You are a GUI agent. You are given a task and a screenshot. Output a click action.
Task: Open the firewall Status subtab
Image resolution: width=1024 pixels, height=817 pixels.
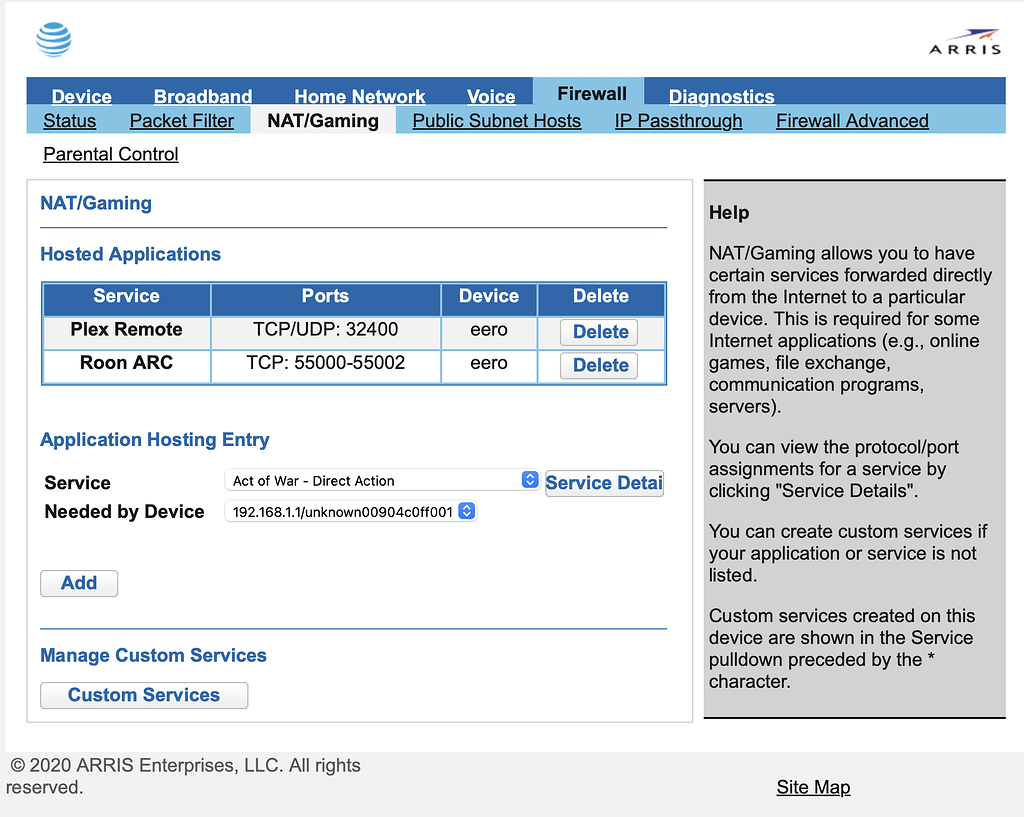(x=70, y=121)
